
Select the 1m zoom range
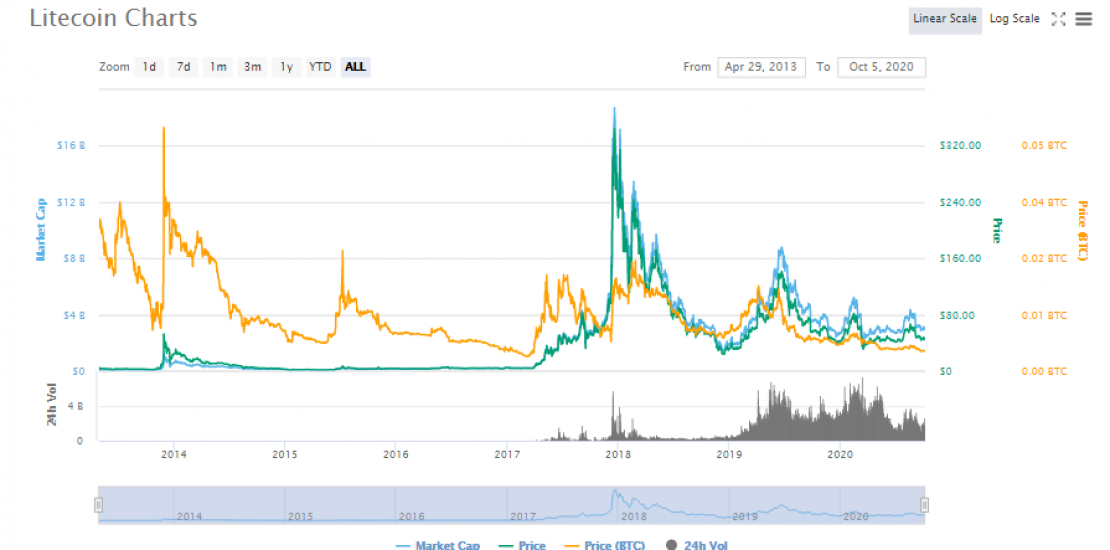coord(218,67)
